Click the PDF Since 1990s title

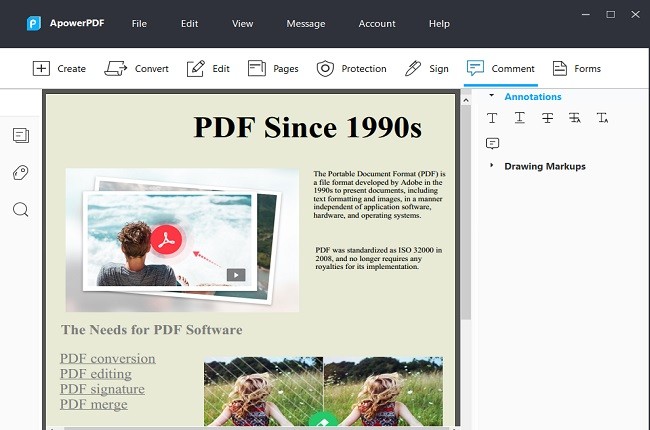pos(308,127)
